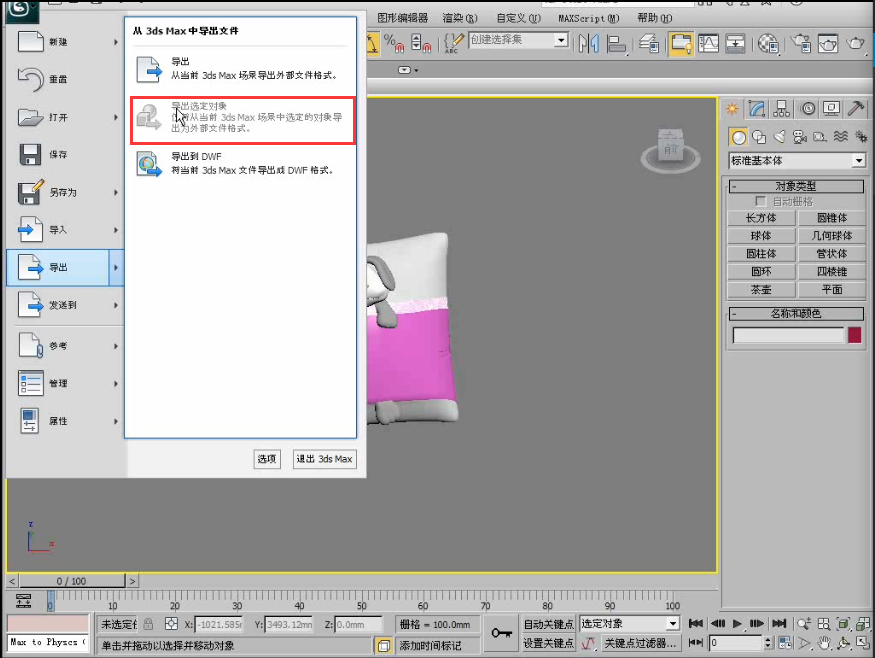Screen dimensions: 875x658
Task: Click the Mirror tool icon
Action: pyautogui.click(x=589, y=44)
